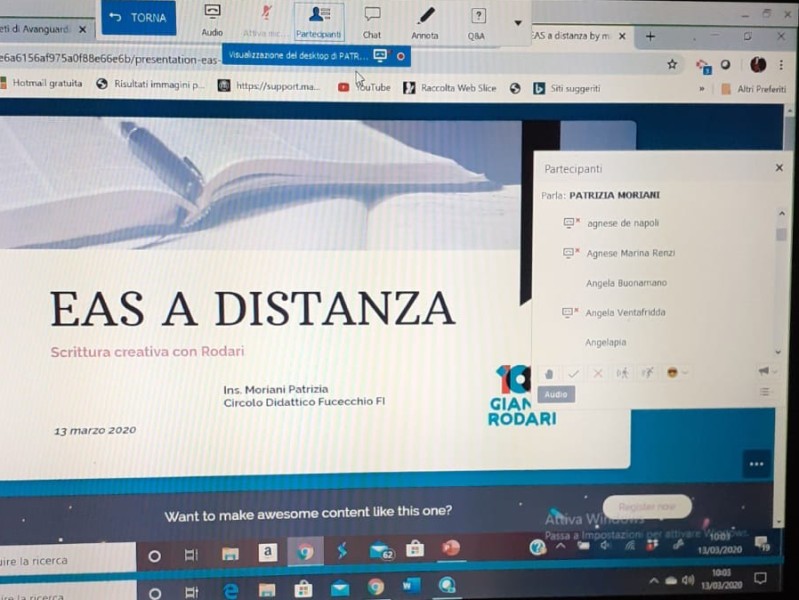Open the Chat panel
799x600 pixels.
click(372, 20)
